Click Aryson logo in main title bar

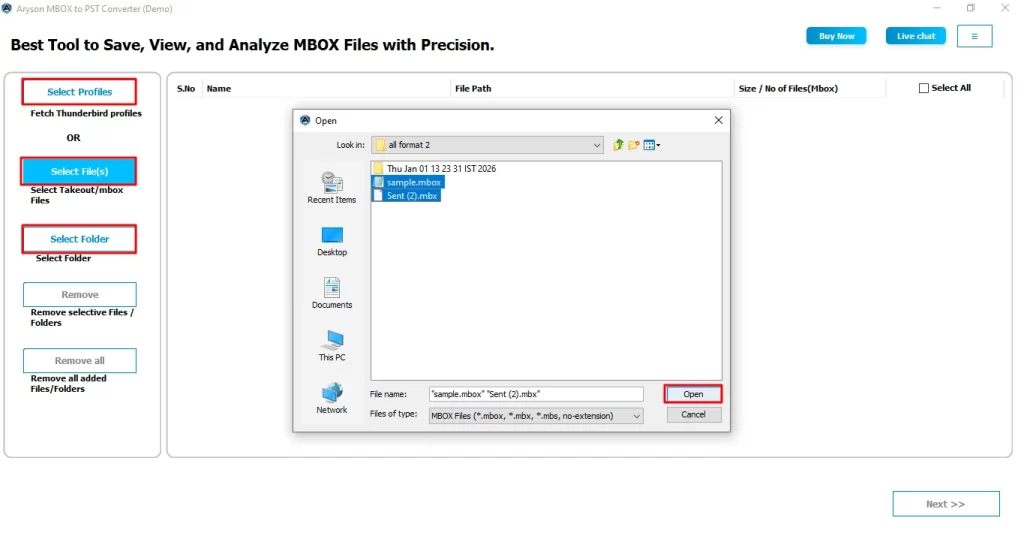click(x=7, y=8)
